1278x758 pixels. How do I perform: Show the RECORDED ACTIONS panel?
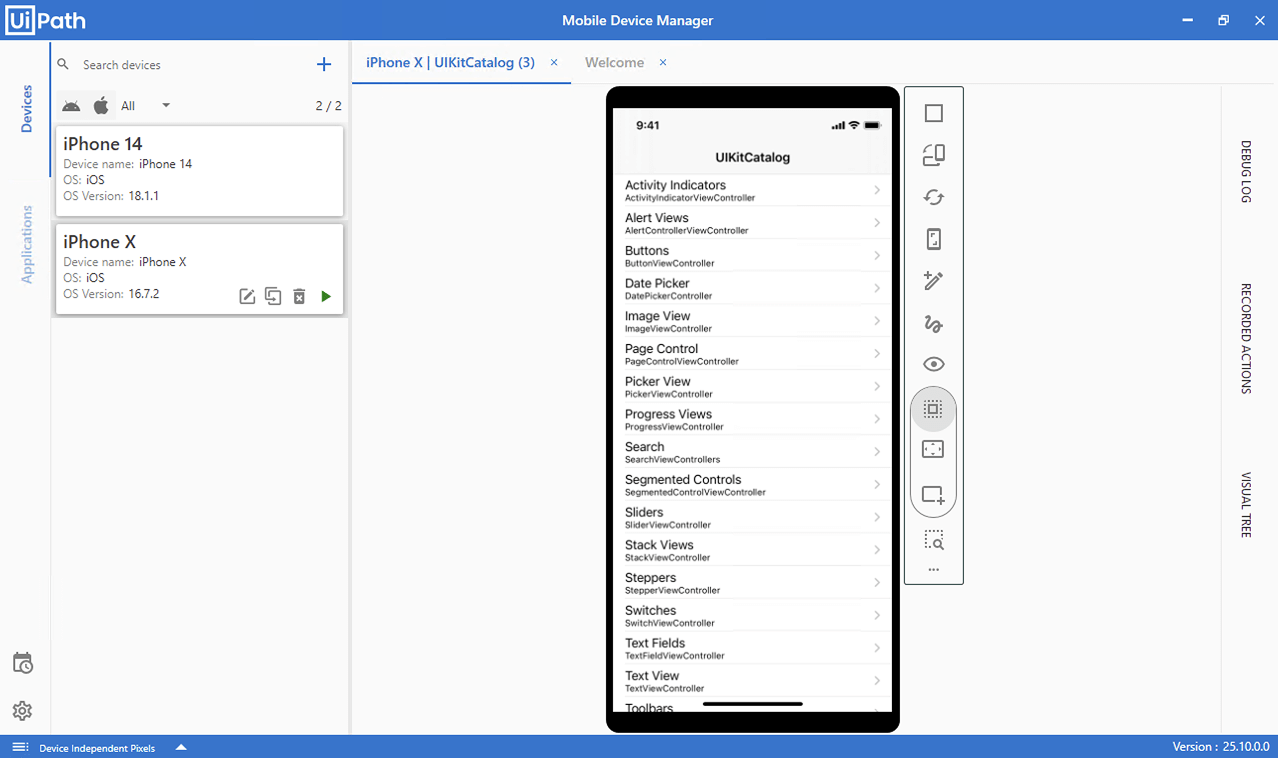pos(1245,338)
